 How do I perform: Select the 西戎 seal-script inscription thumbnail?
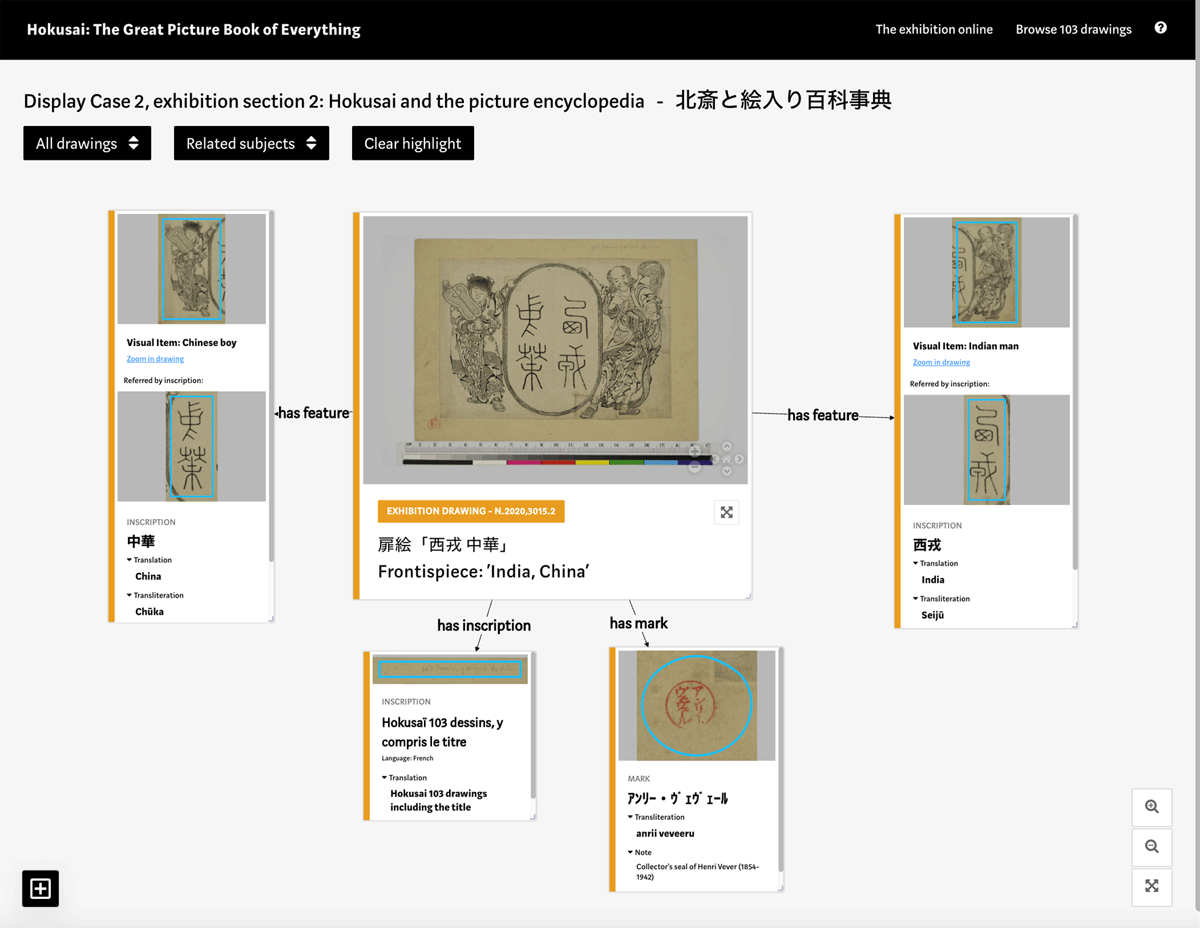tap(986, 449)
